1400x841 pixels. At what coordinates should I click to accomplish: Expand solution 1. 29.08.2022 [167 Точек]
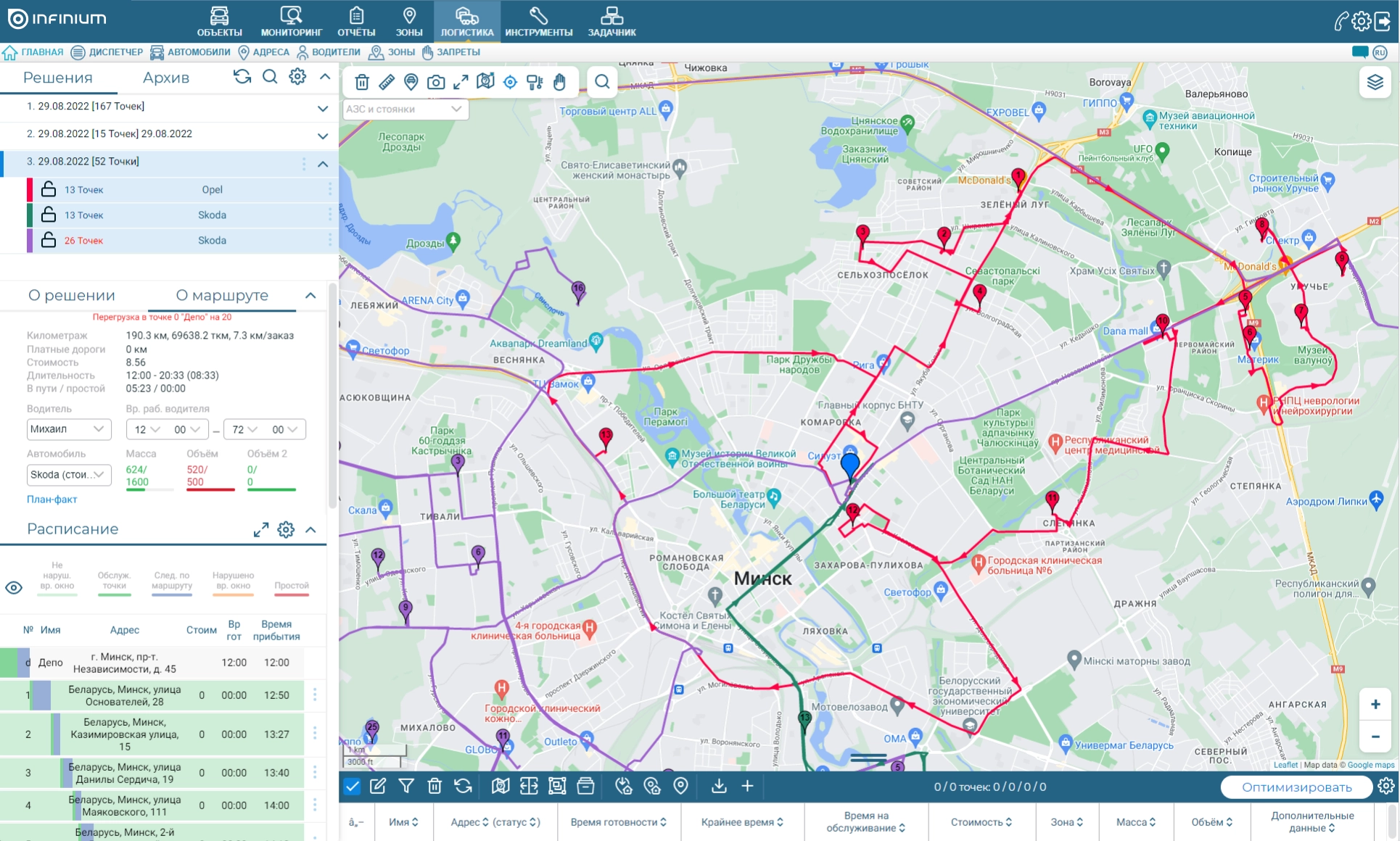coord(322,108)
